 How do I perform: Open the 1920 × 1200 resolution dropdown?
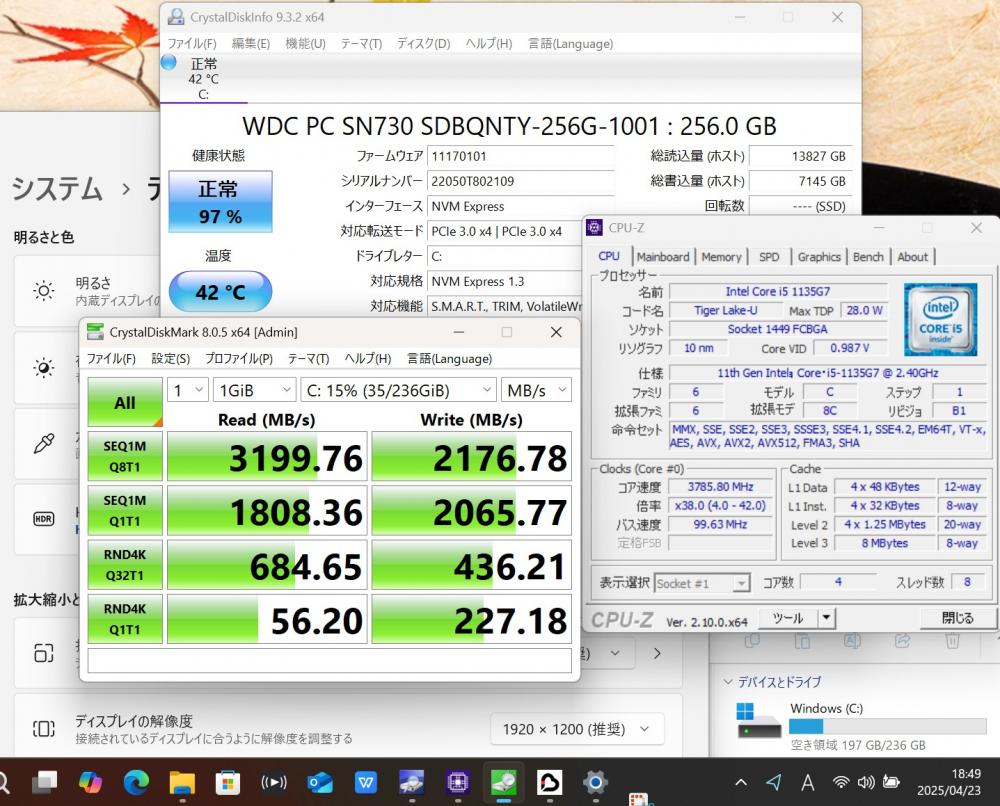point(577,729)
